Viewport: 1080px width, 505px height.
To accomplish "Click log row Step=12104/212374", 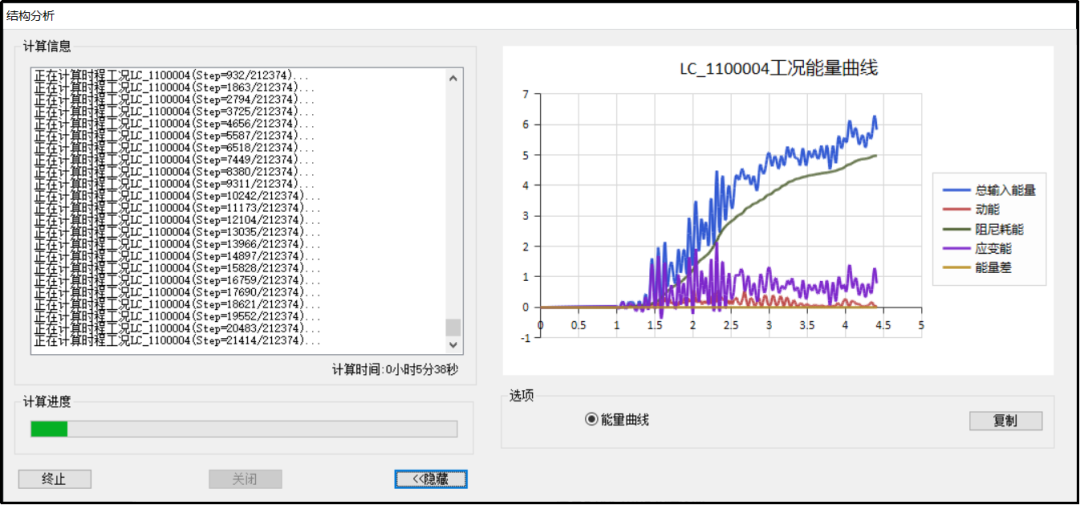I will tap(178, 220).
